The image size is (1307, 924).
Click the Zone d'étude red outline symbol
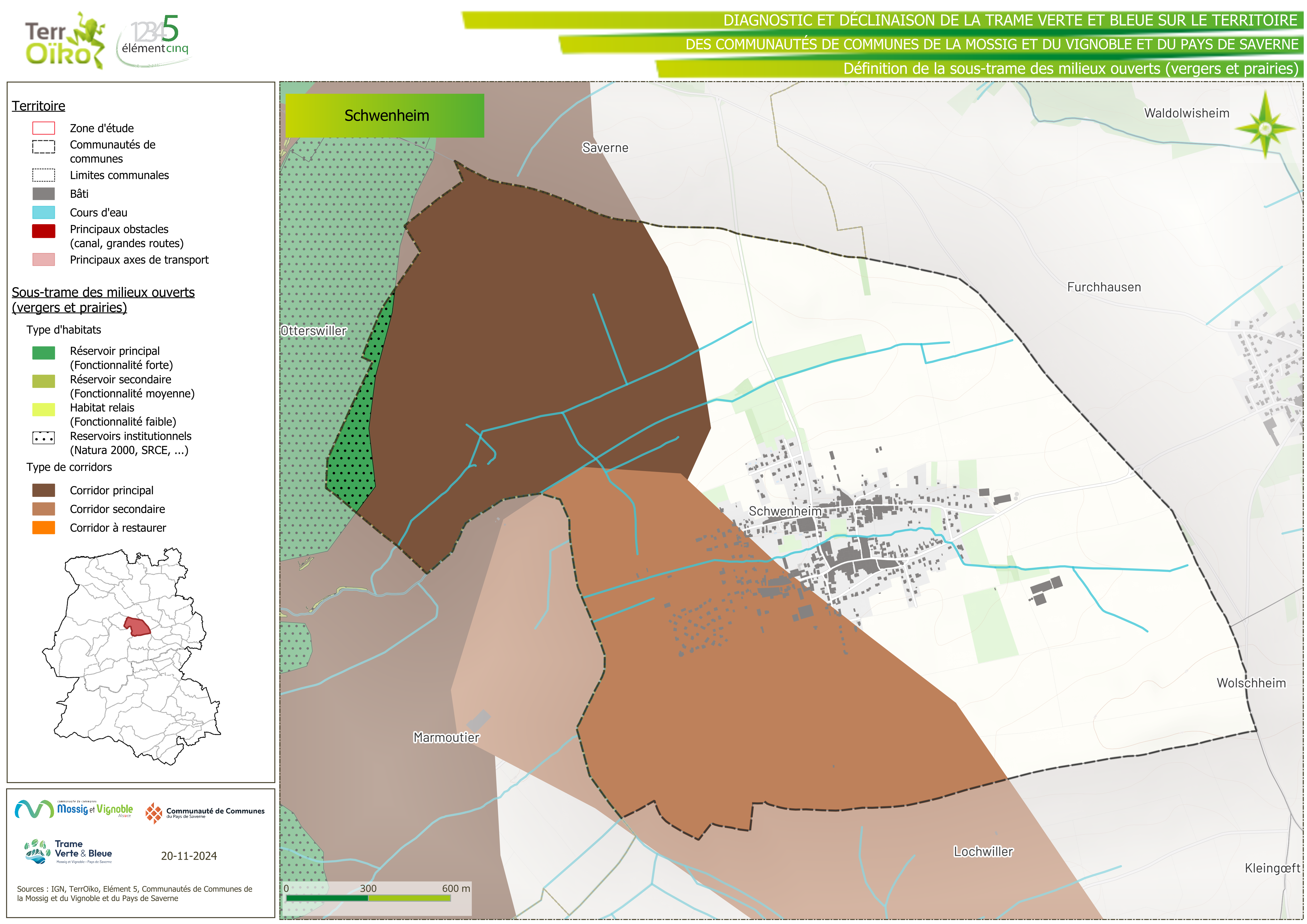pos(44,128)
